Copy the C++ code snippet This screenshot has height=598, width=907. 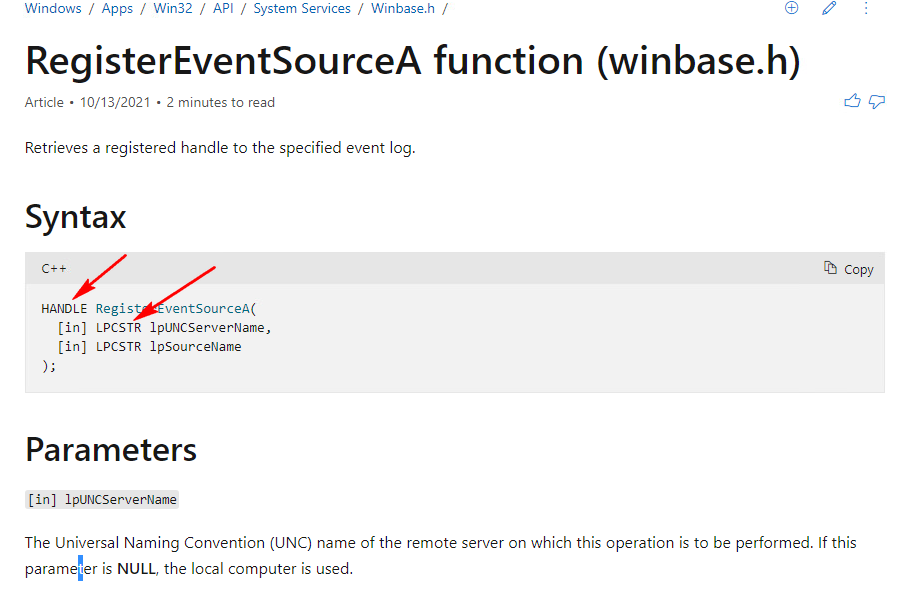click(x=849, y=269)
